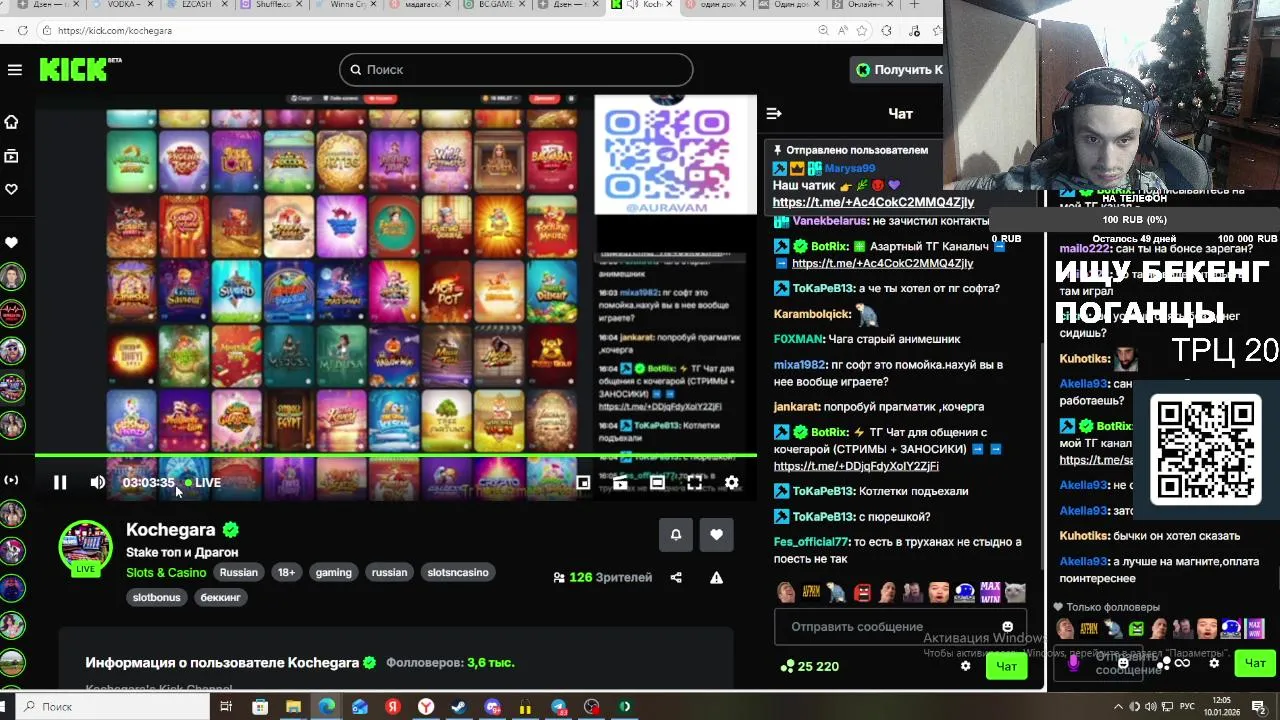Click the Получить К button in the header
1280x720 pixels.
pyautogui.click(x=897, y=70)
